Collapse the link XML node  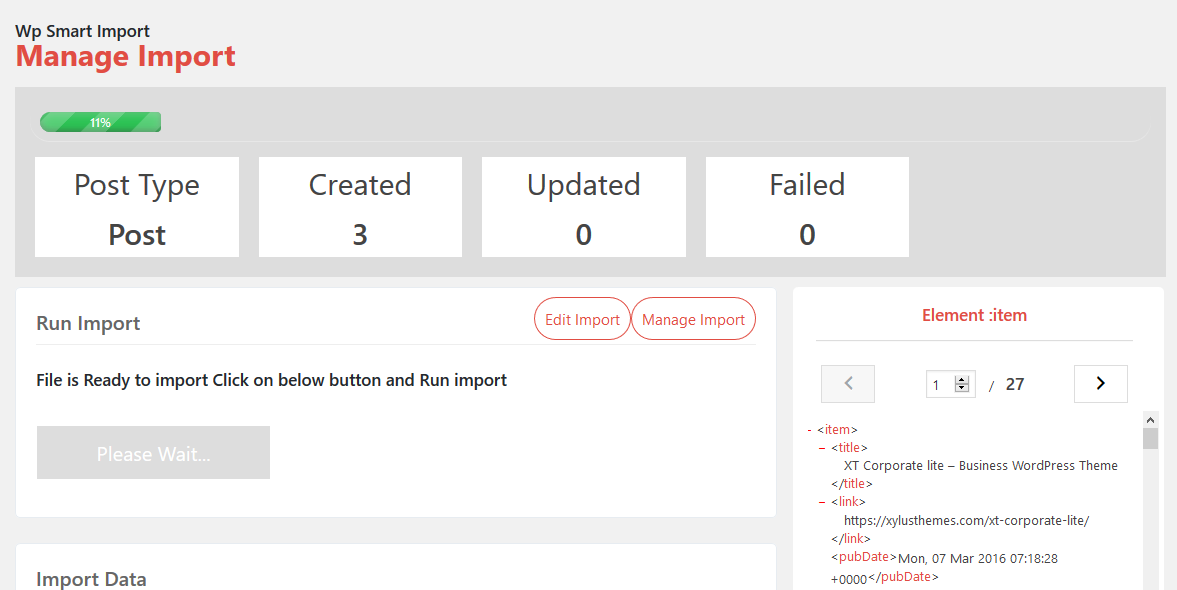coord(822,502)
